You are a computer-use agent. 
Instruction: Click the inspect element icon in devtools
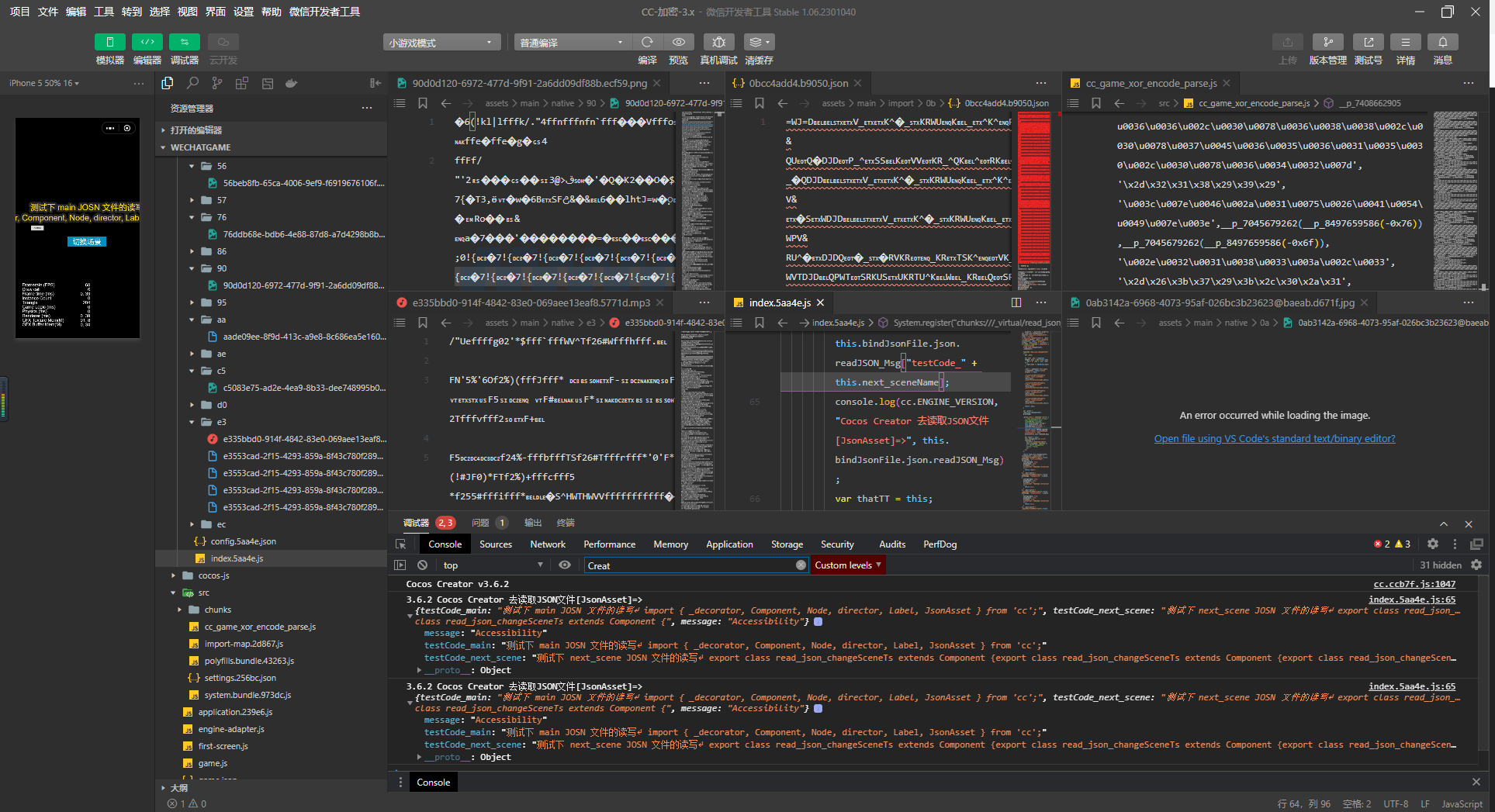click(x=400, y=544)
